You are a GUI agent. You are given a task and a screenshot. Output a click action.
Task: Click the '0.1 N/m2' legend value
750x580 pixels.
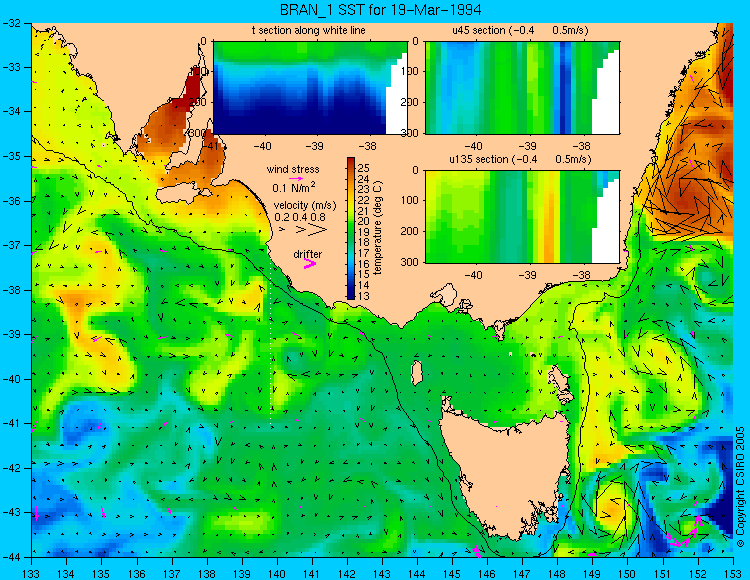click(x=294, y=187)
